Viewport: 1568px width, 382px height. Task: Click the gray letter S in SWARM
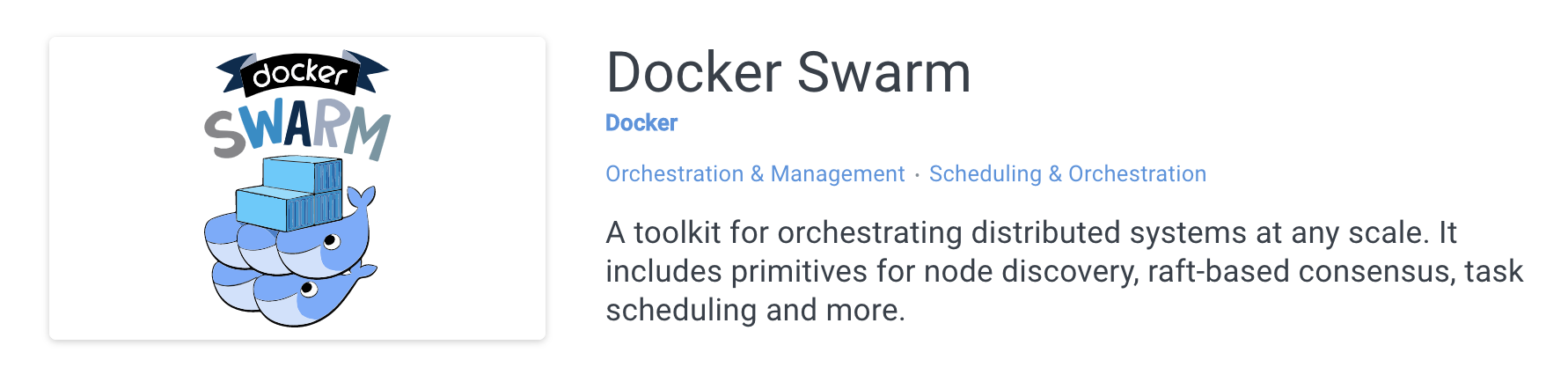click(225, 135)
